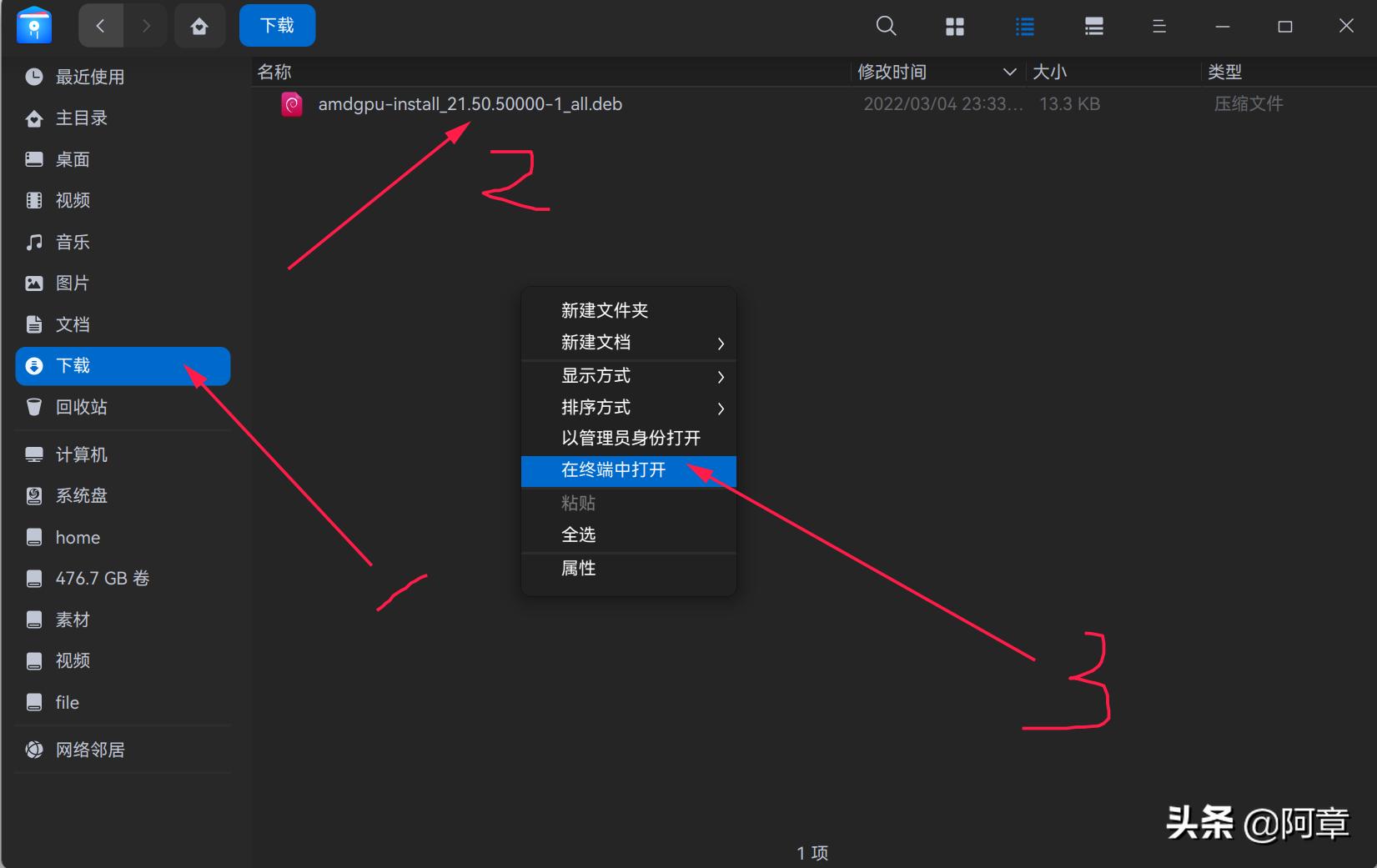Image resolution: width=1377 pixels, height=868 pixels.
Task: Open 回收站 (Recycle Bin) from sidebar
Action: click(x=83, y=407)
